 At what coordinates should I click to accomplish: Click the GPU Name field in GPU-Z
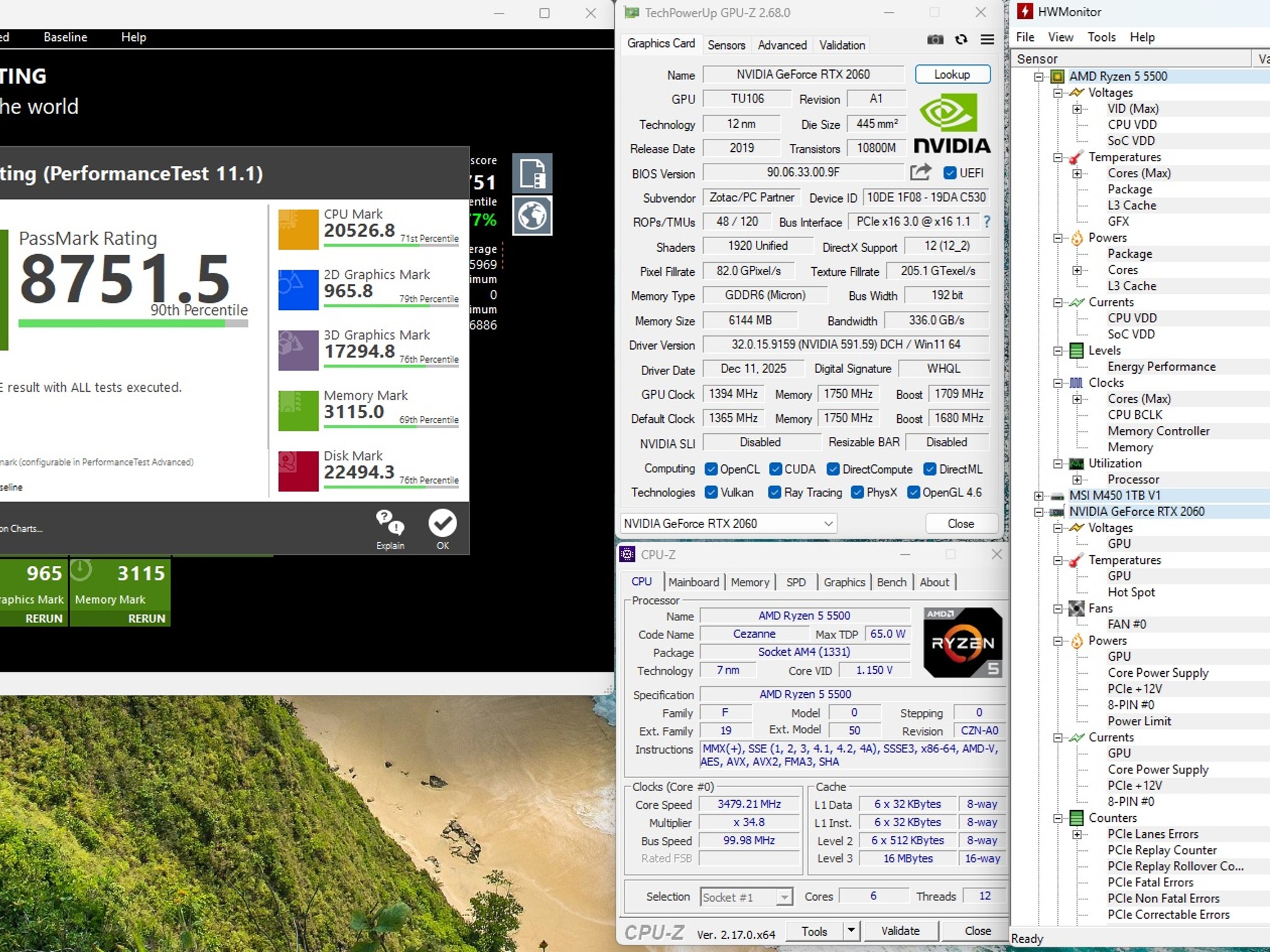click(803, 74)
